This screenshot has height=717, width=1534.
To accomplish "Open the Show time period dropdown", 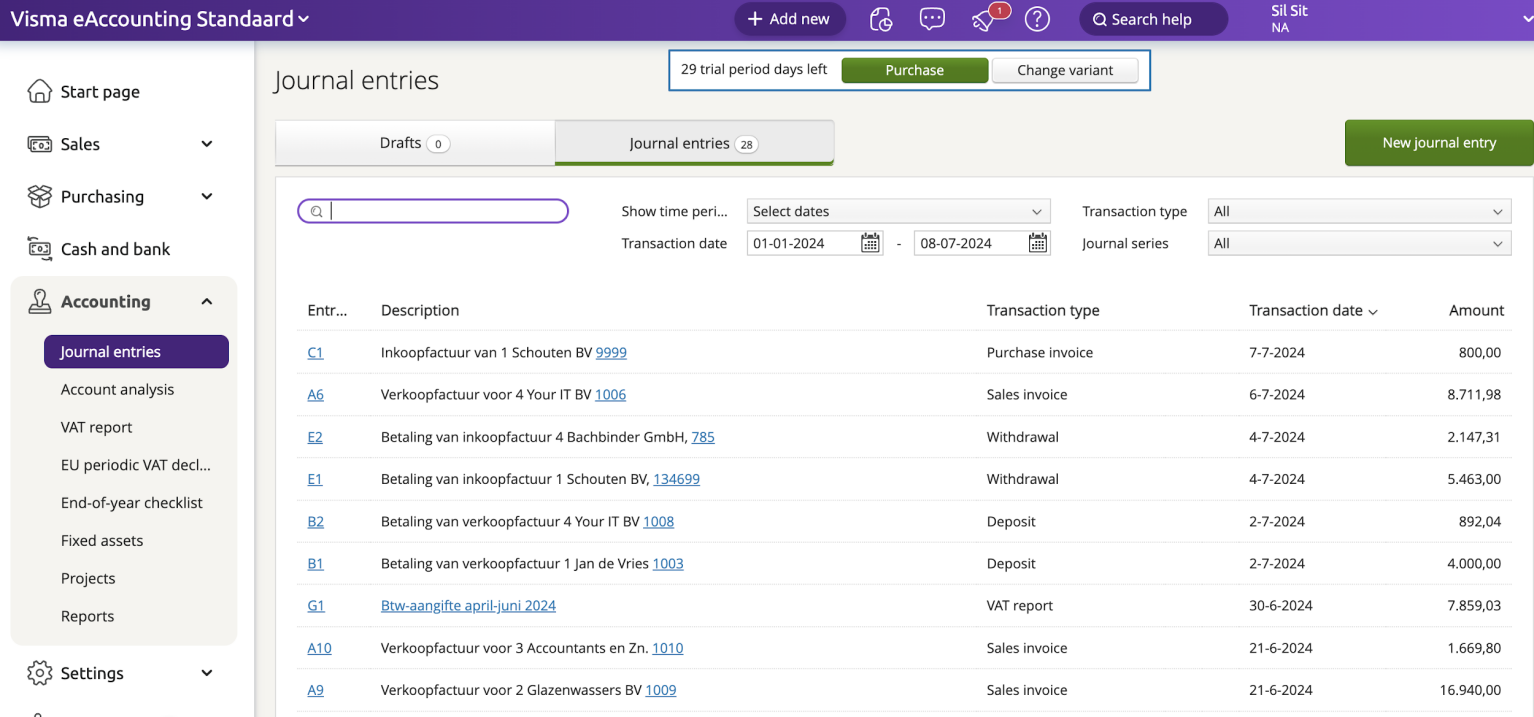I will pos(897,211).
